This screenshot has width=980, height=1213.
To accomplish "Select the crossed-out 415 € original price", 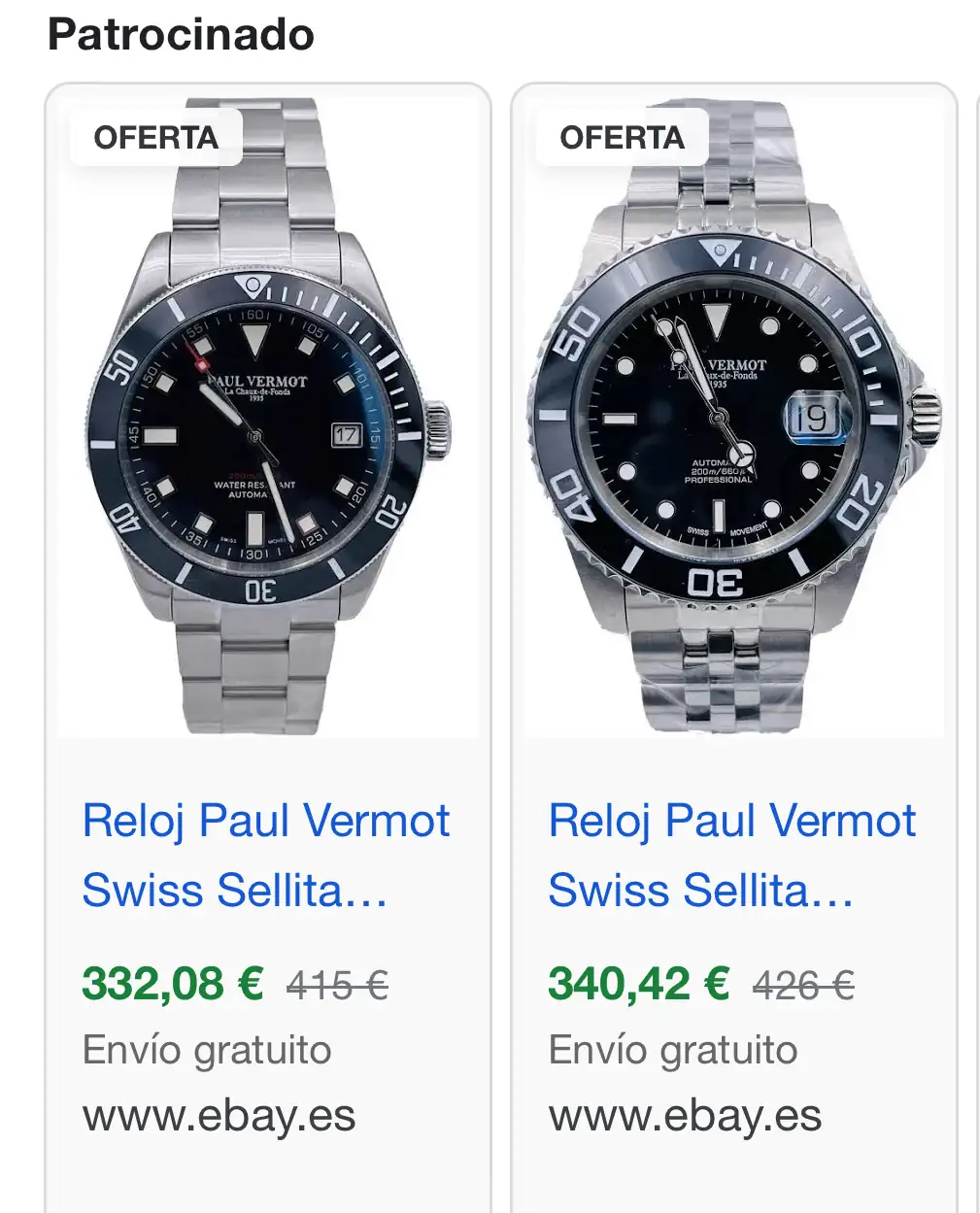I will (337, 987).
